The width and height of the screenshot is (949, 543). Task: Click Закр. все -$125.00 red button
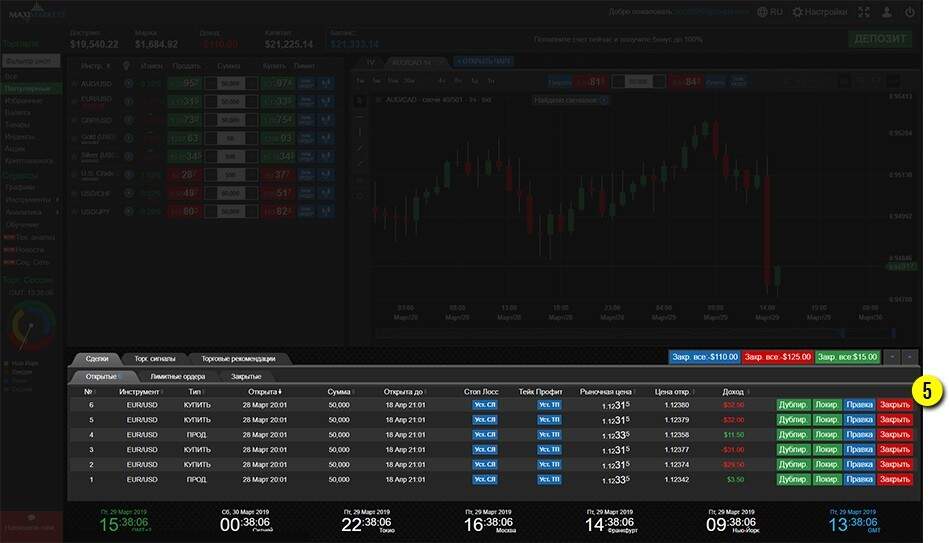(777, 357)
